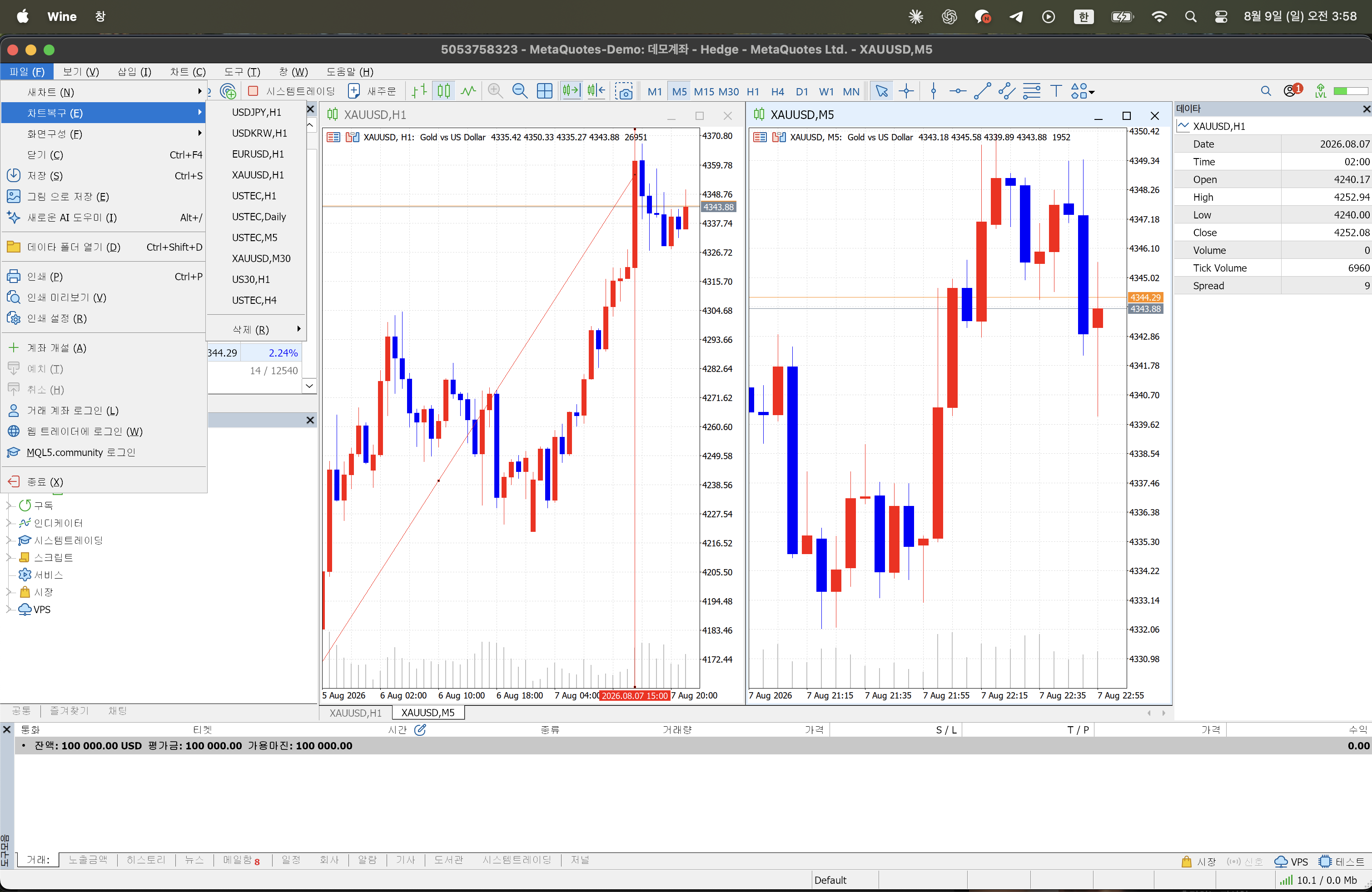
Task: Expand the 인디케이터 tree node
Action: click(x=9, y=523)
